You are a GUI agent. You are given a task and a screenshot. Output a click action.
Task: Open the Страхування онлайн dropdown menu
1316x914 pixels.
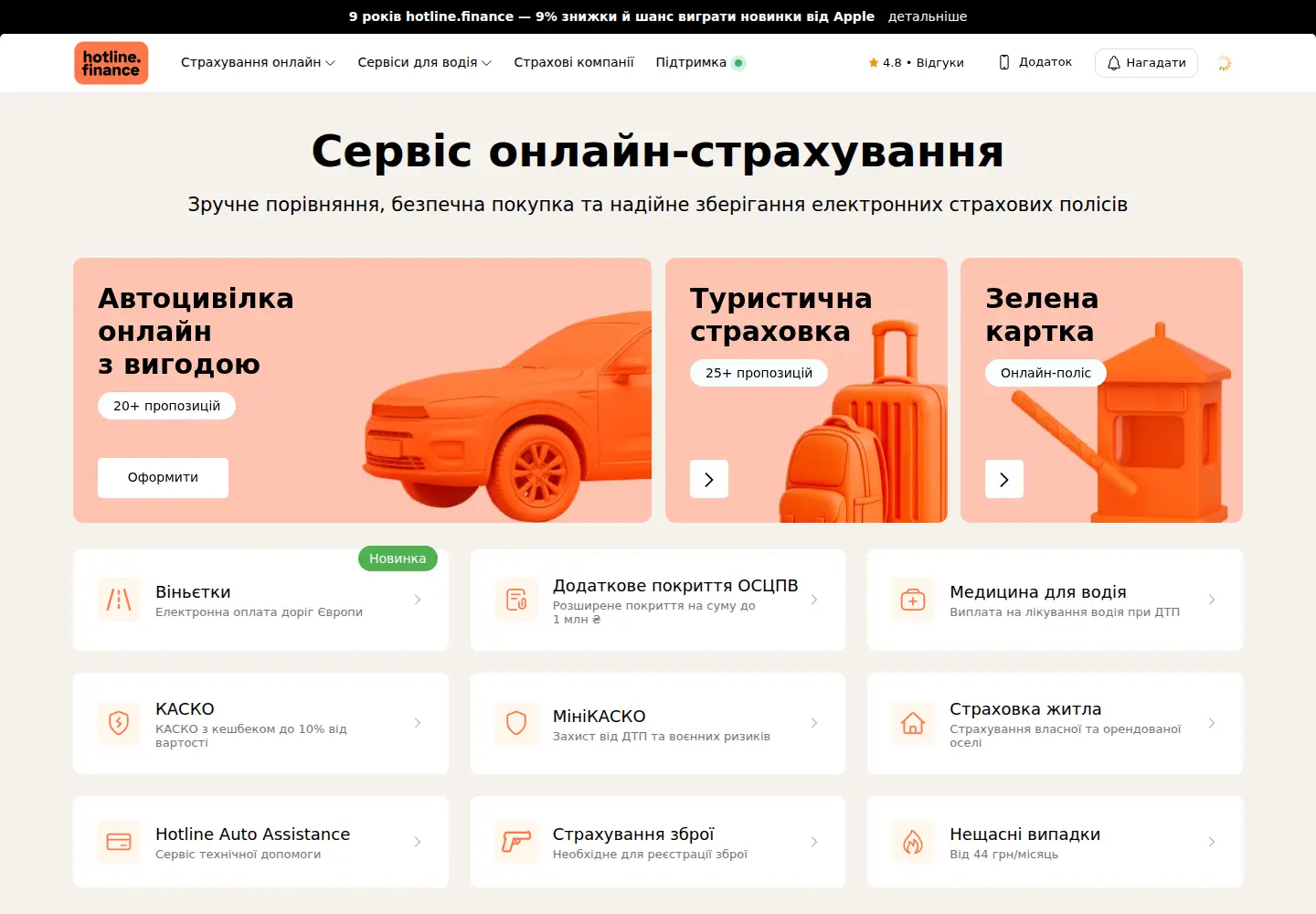pyautogui.click(x=258, y=63)
